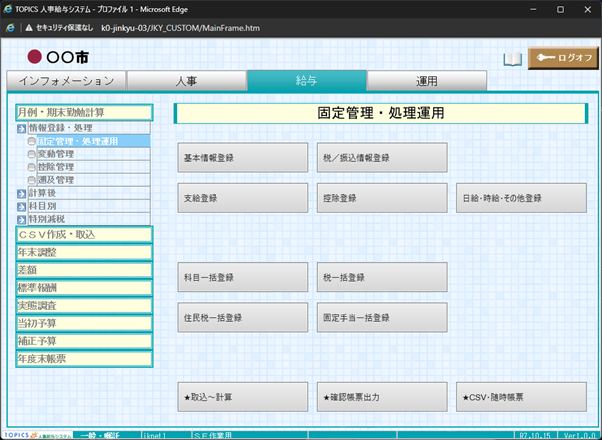Click the 基本情報登録 button
This screenshot has width=602, height=440.
point(243,158)
